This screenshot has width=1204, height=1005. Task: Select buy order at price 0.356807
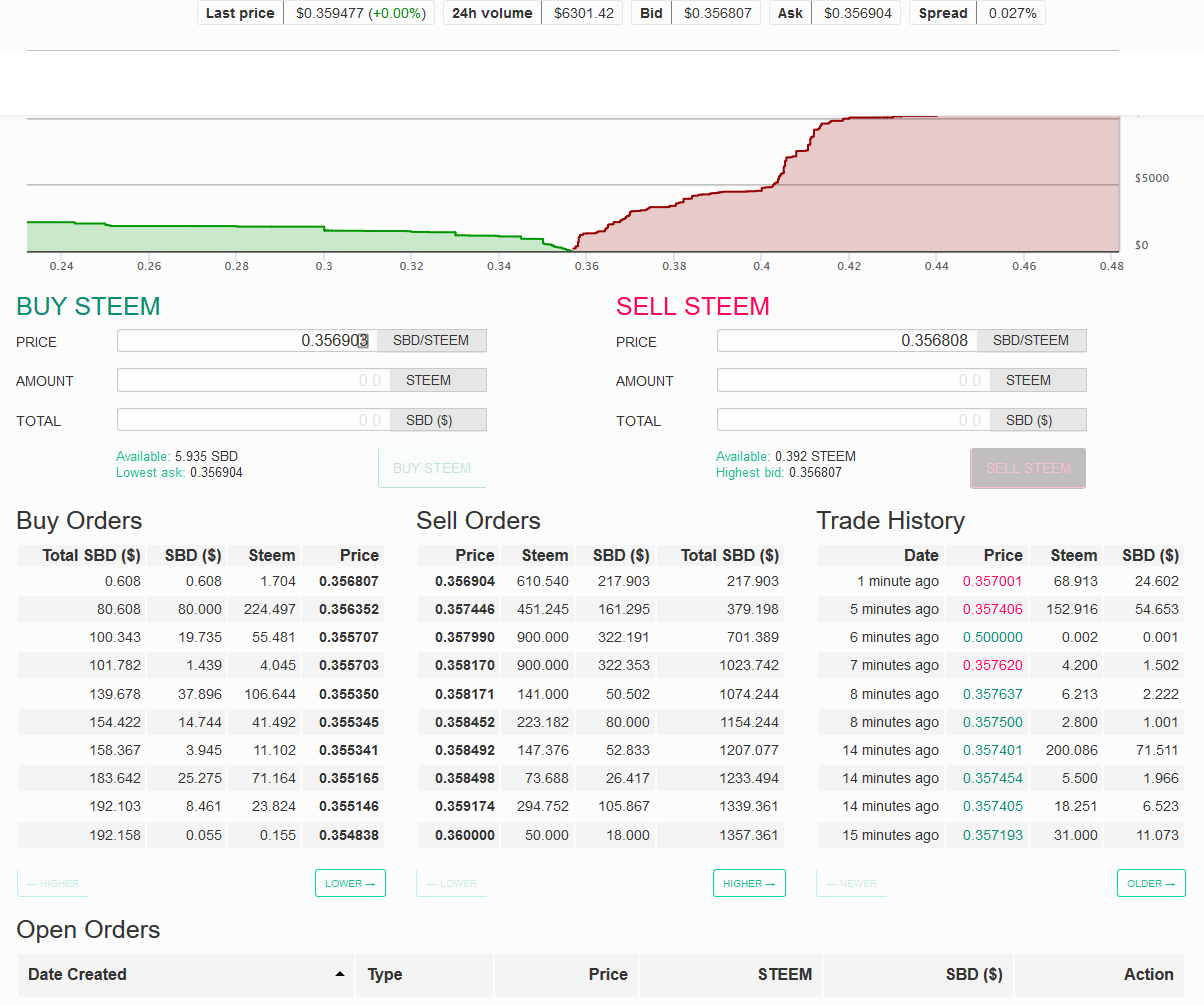[x=200, y=581]
